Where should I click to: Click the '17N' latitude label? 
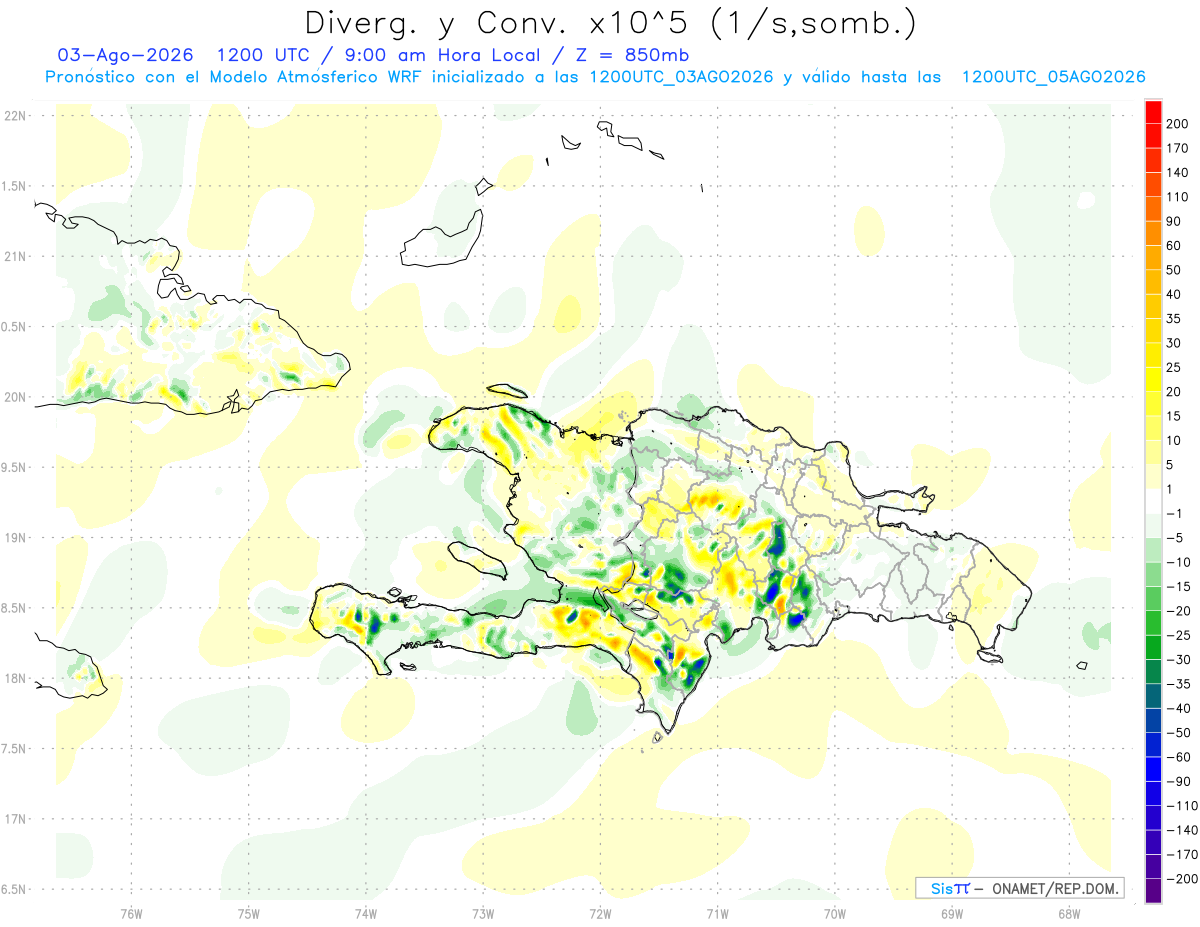coord(14,819)
